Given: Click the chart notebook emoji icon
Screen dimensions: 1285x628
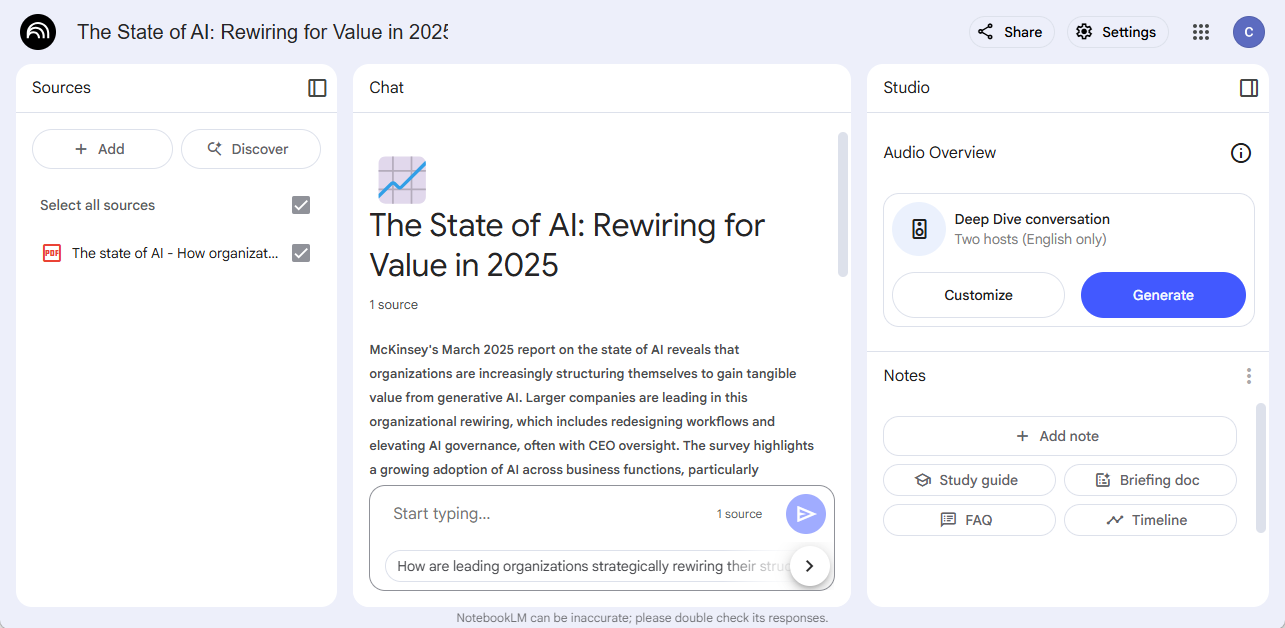Looking at the screenshot, I should 402,180.
